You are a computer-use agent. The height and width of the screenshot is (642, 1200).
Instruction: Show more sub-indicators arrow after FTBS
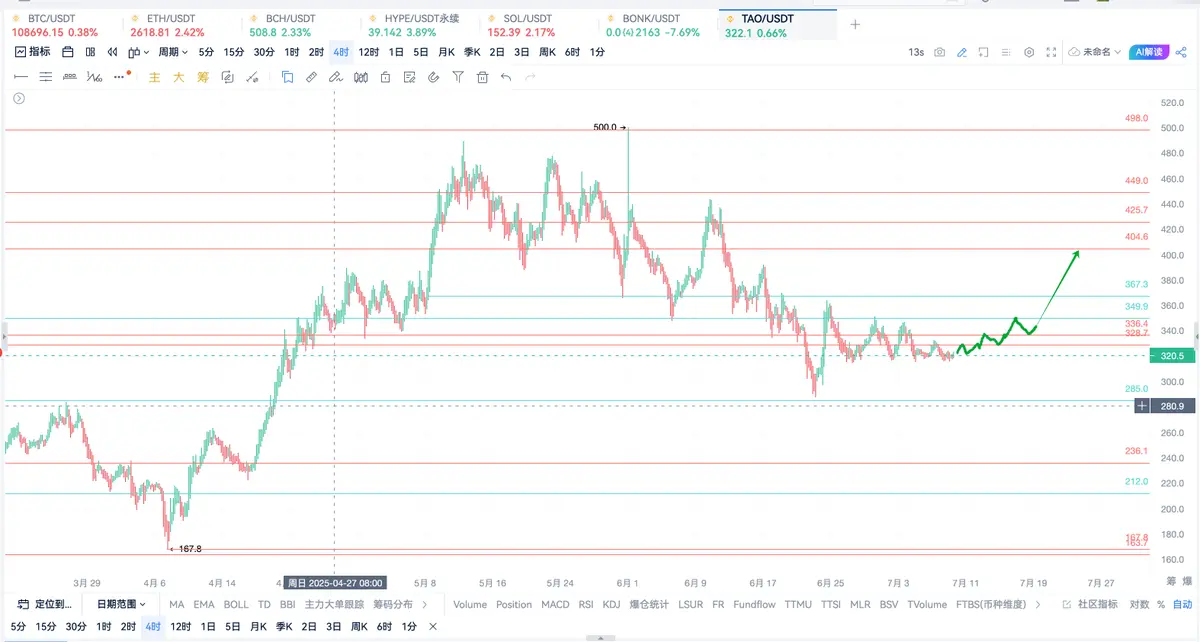point(1037,604)
